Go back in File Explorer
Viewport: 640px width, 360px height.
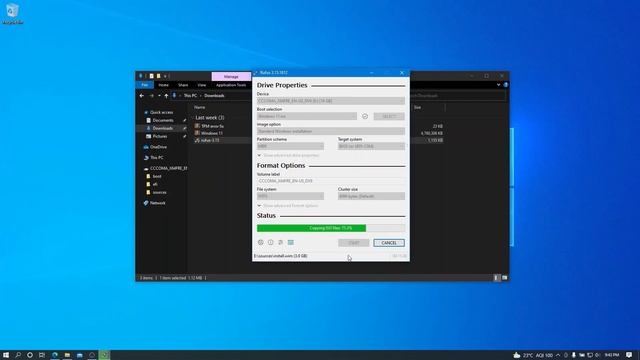142,96
